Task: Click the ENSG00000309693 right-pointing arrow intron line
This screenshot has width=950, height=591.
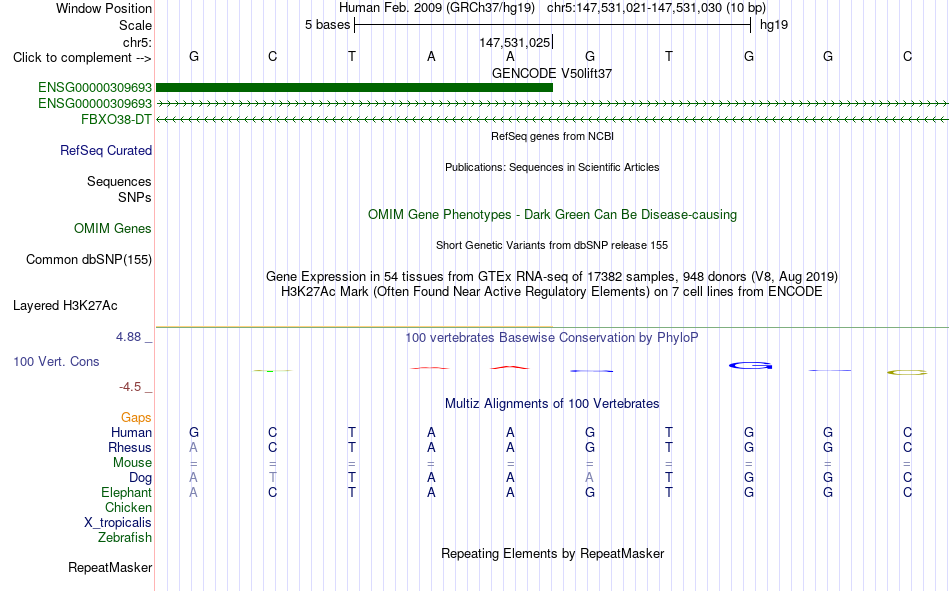Action: pyautogui.click(x=552, y=104)
